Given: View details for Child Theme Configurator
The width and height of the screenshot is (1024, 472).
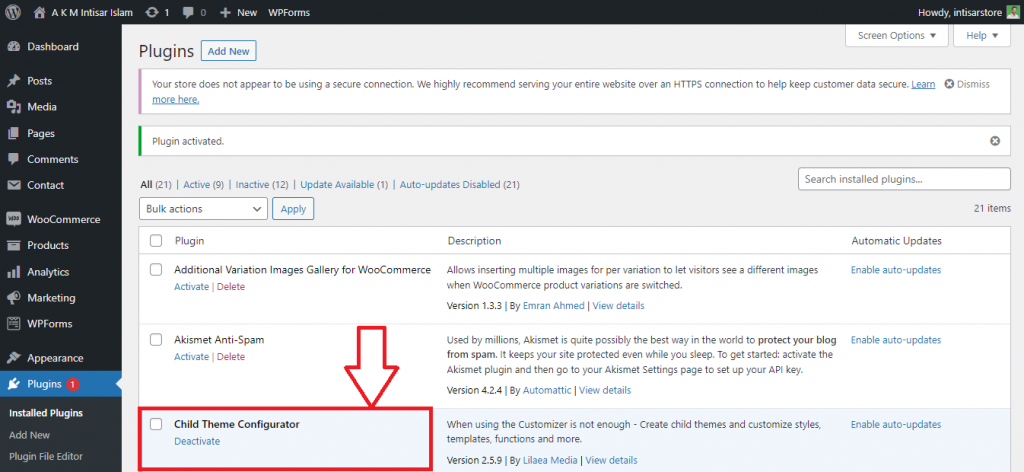Looking at the screenshot, I should (611, 460).
